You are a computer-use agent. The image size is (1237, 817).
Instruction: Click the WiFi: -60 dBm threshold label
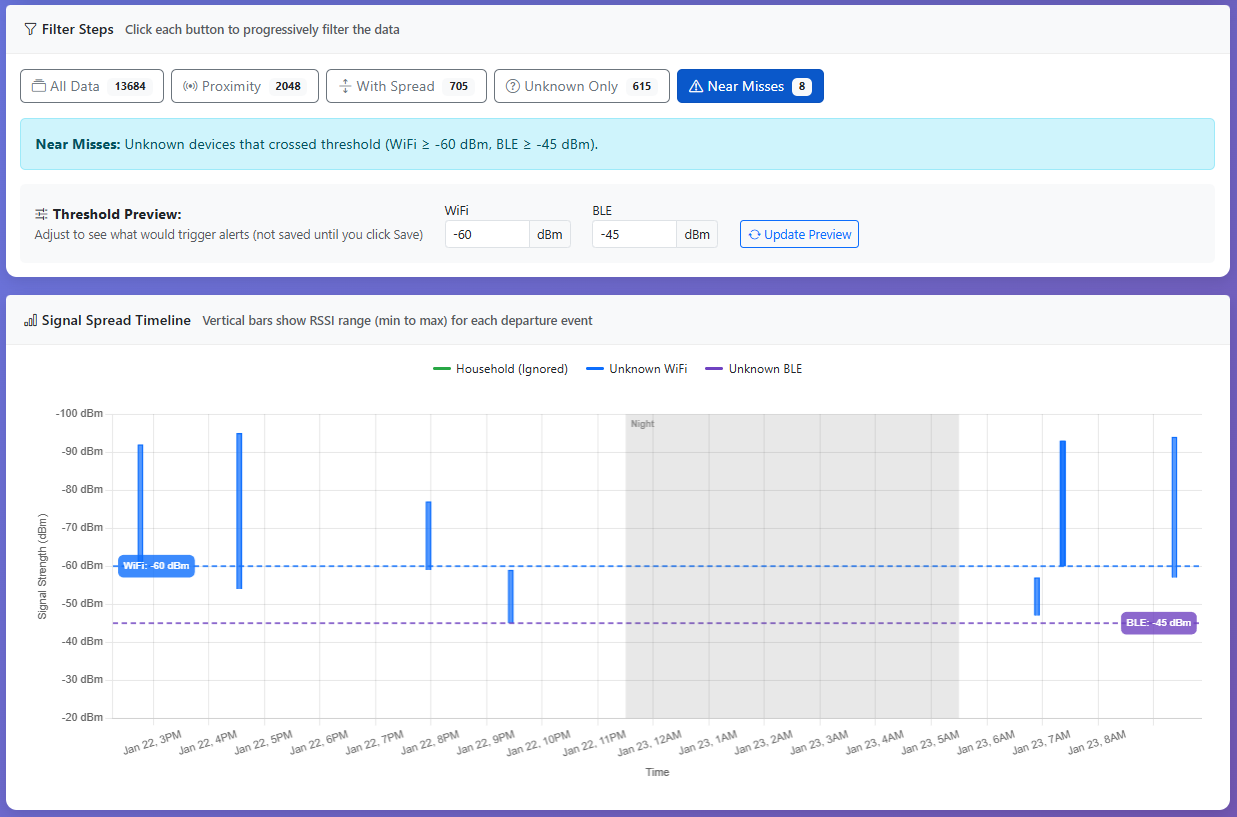(156, 566)
